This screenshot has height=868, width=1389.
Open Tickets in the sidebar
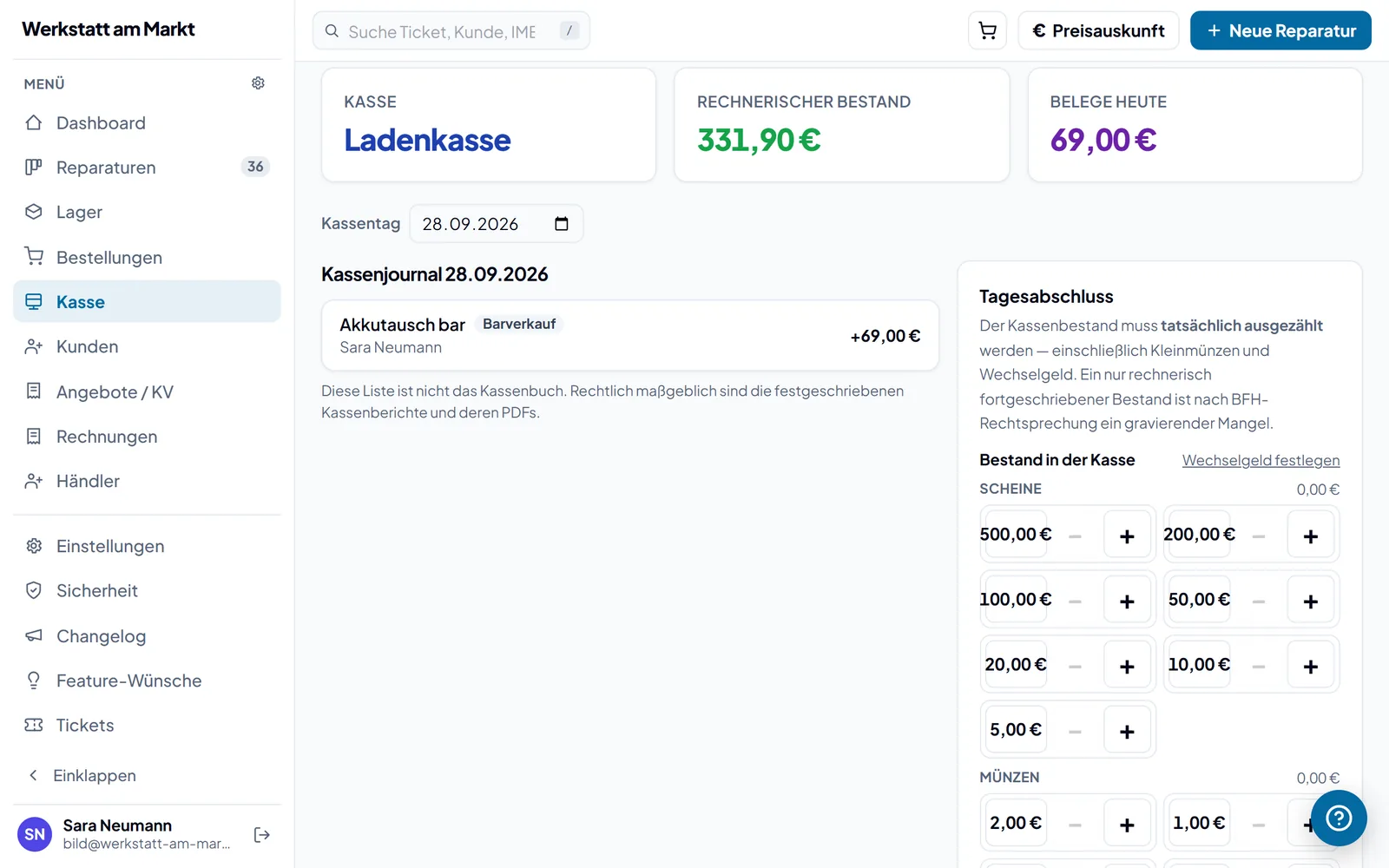[x=147, y=725]
